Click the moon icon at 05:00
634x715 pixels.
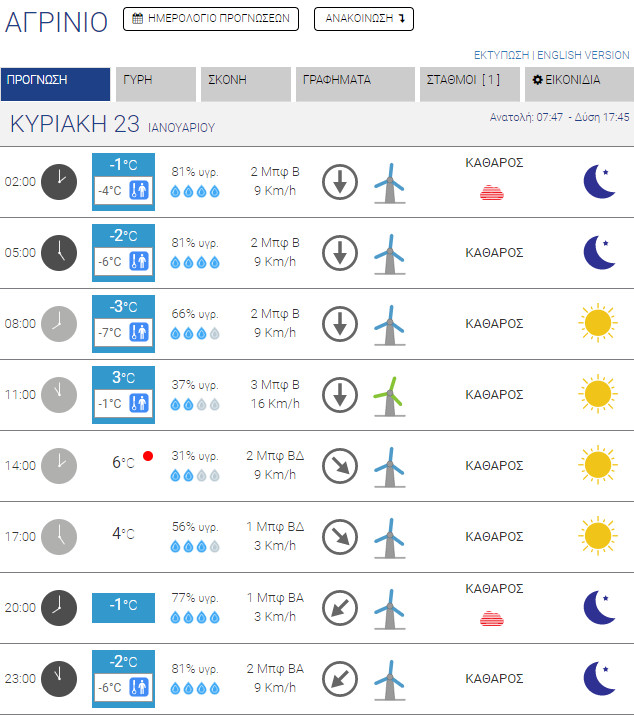tap(598, 252)
